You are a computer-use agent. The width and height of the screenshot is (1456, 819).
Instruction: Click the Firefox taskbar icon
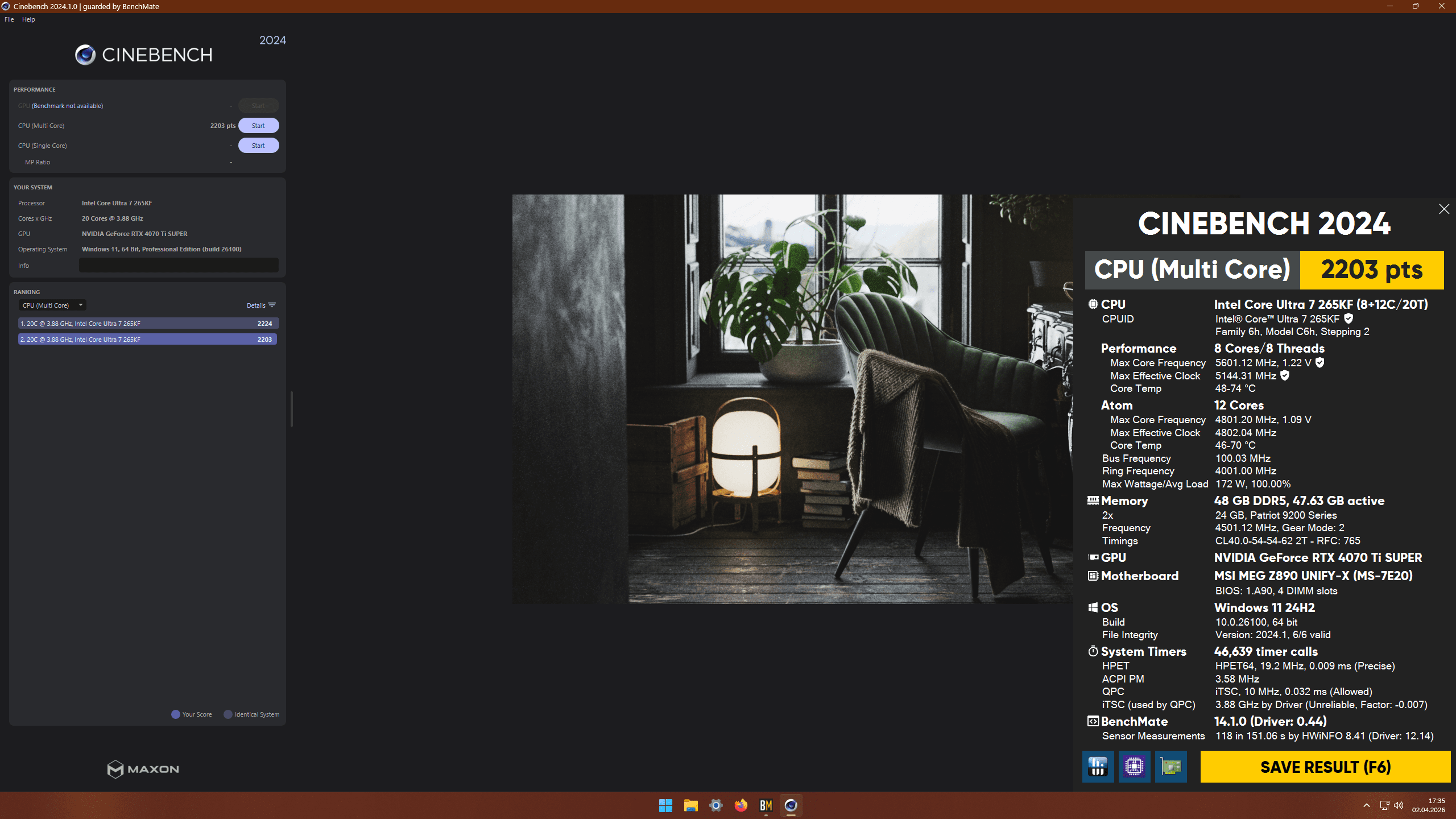click(x=741, y=805)
